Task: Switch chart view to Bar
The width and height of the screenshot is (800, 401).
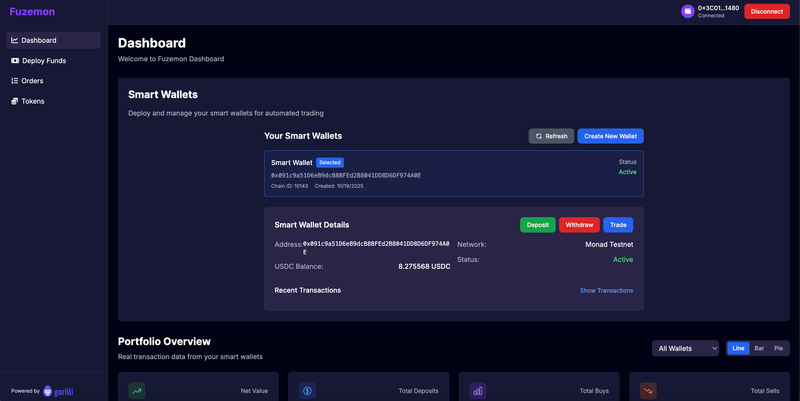Action: point(759,348)
